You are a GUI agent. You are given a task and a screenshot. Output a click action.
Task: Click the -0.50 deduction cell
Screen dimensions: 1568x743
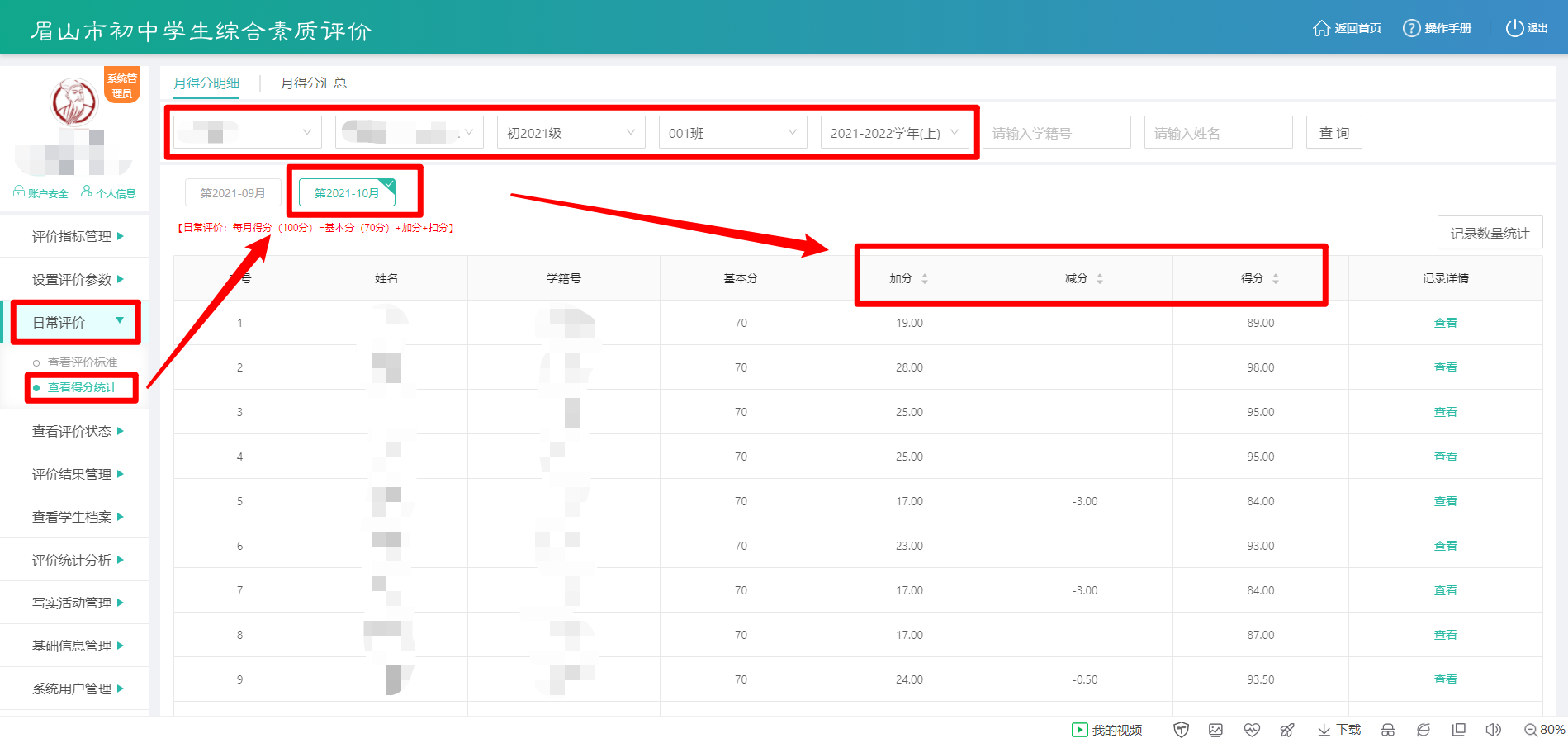[1085, 679]
